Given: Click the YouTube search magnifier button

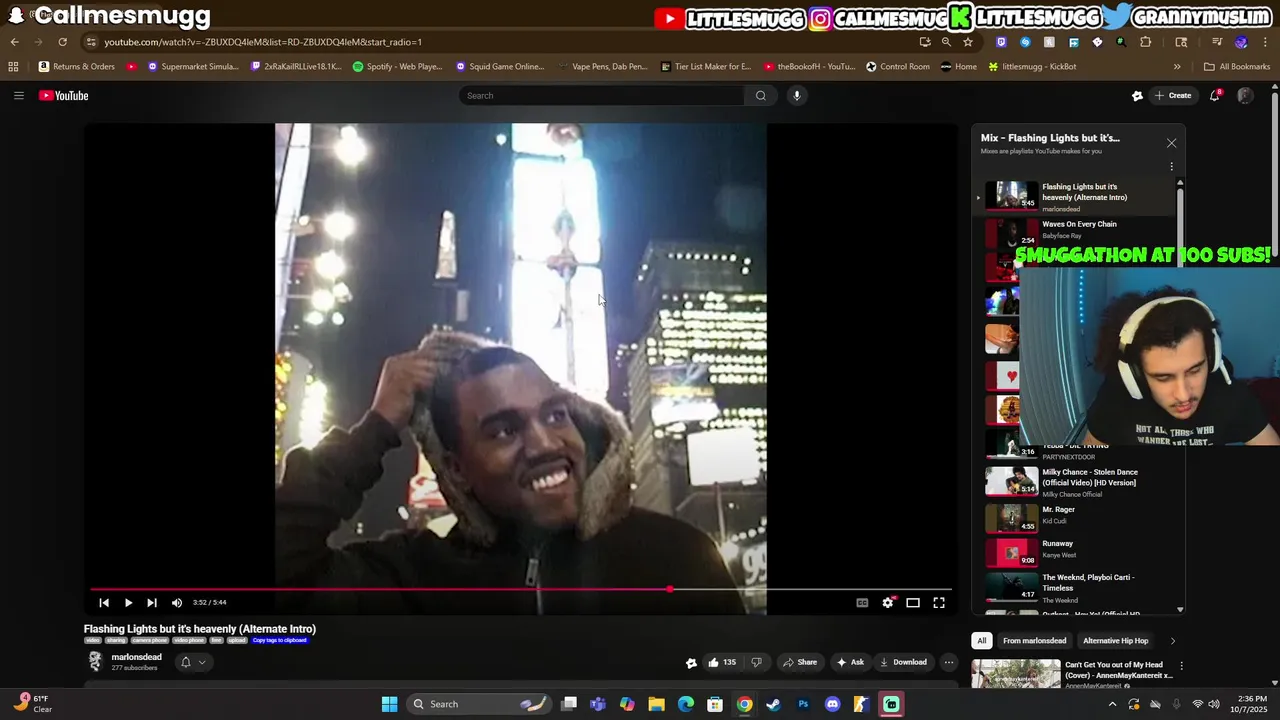Looking at the screenshot, I should tap(760, 96).
